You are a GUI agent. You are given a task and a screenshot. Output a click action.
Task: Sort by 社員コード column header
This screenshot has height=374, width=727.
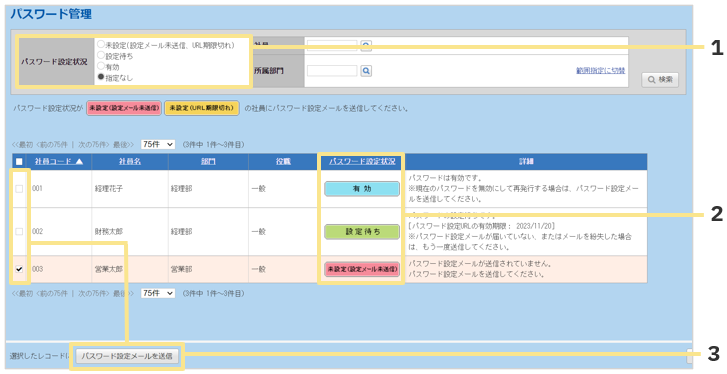(58, 161)
